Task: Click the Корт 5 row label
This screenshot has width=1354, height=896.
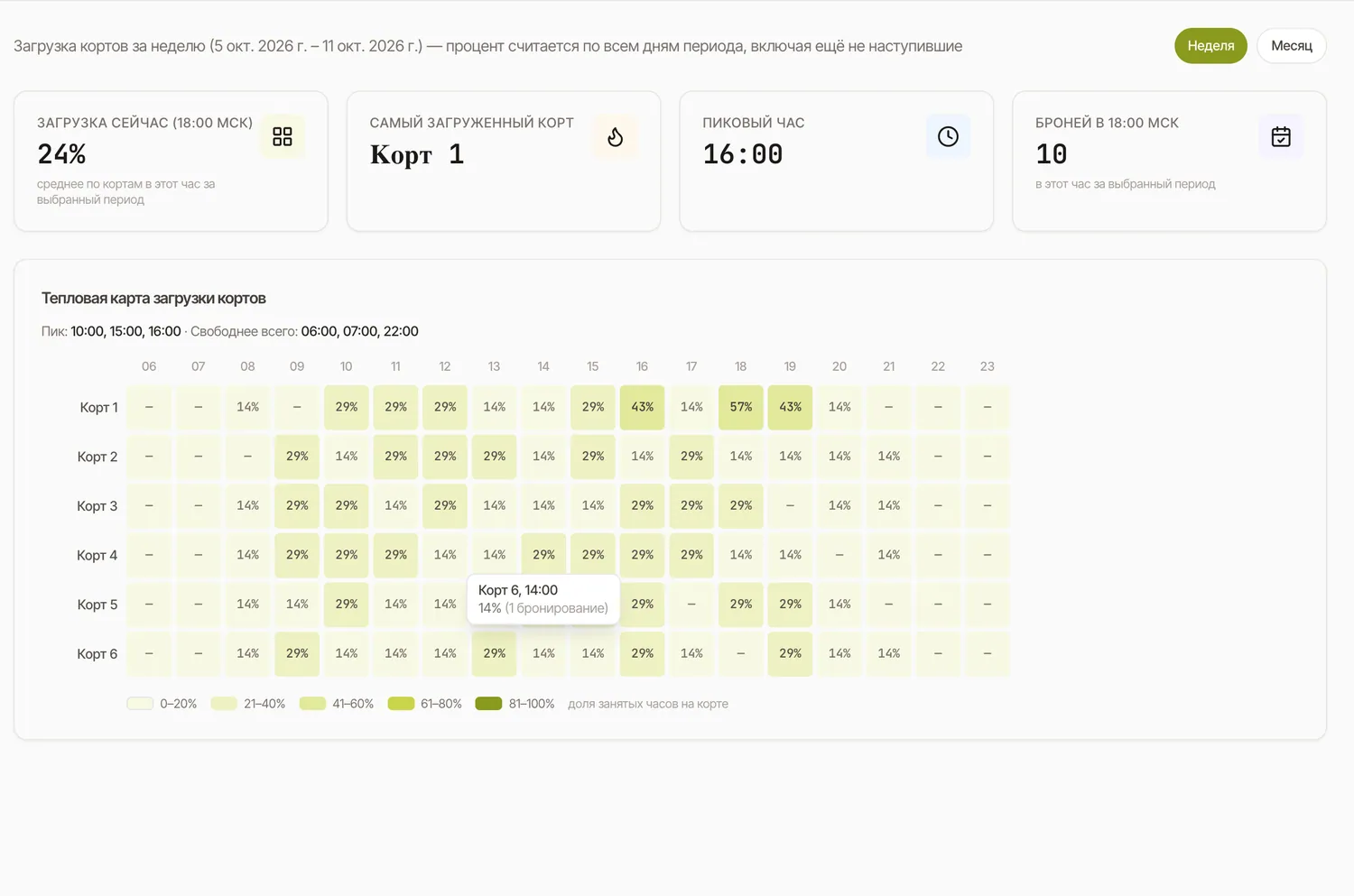Action: point(97,605)
